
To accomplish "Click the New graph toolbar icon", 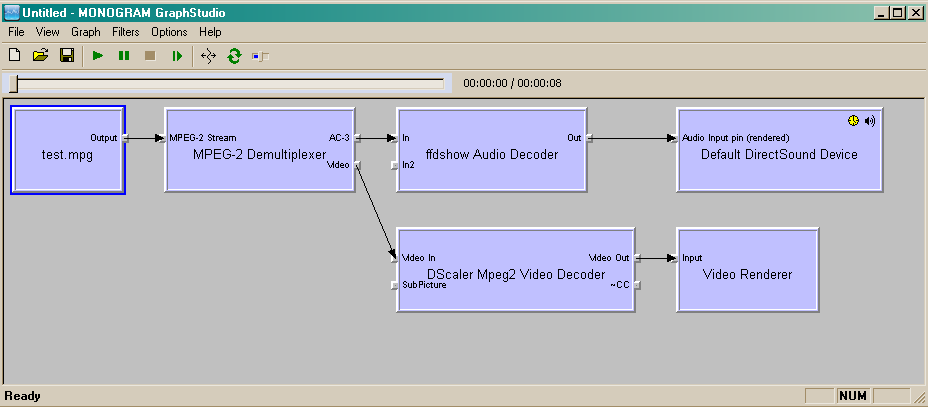I will 14,56.
